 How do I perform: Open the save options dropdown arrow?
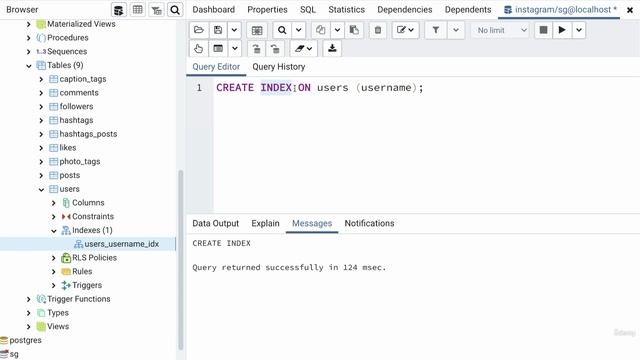pyautogui.click(x=234, y=30)
